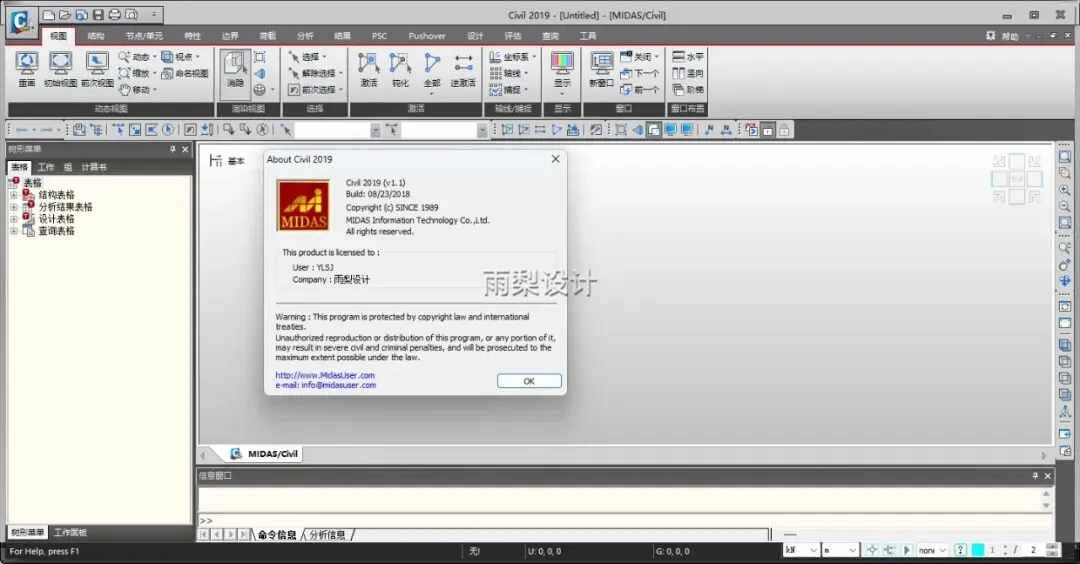Expand the 查询表格 tree node
The image size is (1080, 564).
click(13, 231)
